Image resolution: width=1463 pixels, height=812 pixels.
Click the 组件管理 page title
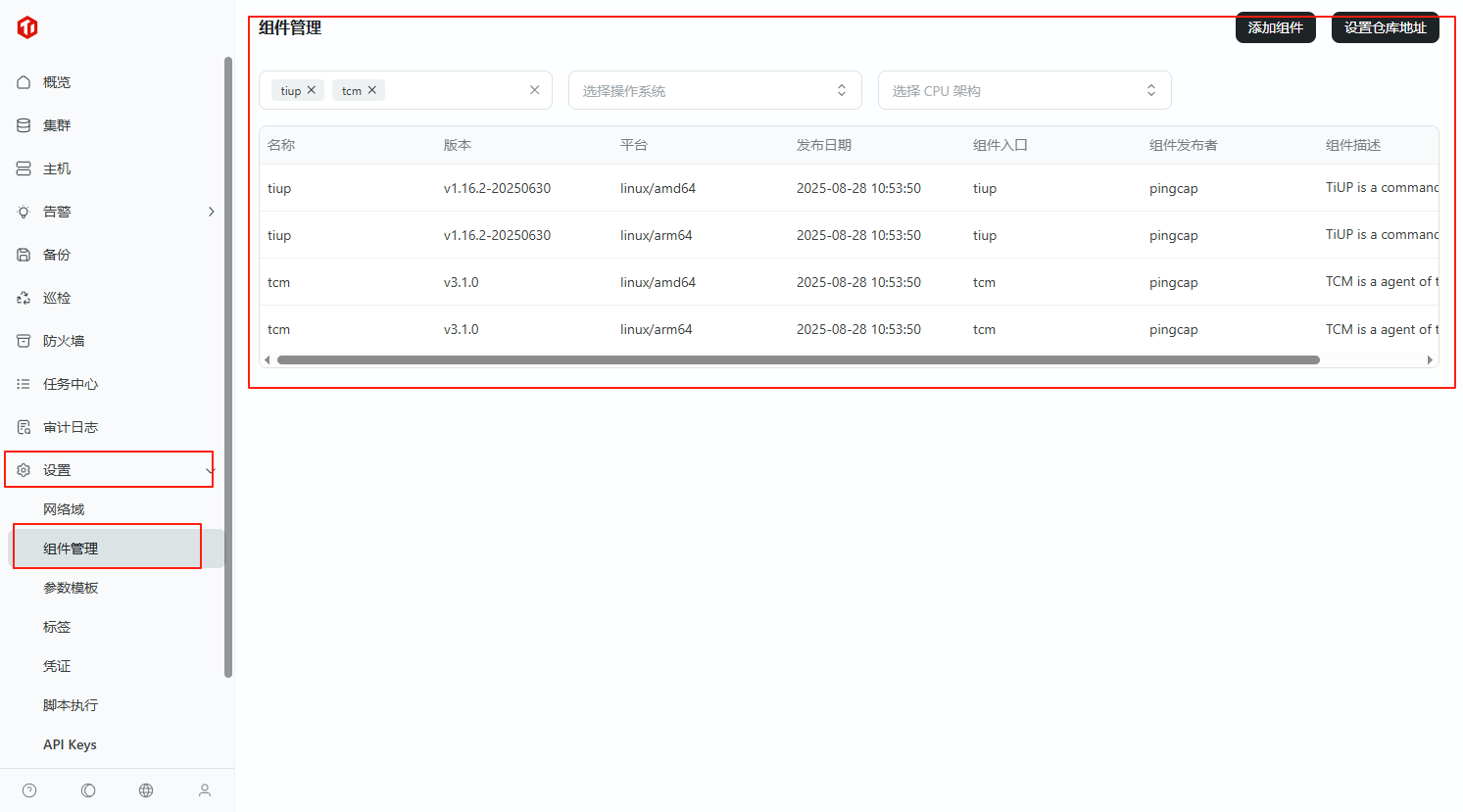[x=290, y=27]
